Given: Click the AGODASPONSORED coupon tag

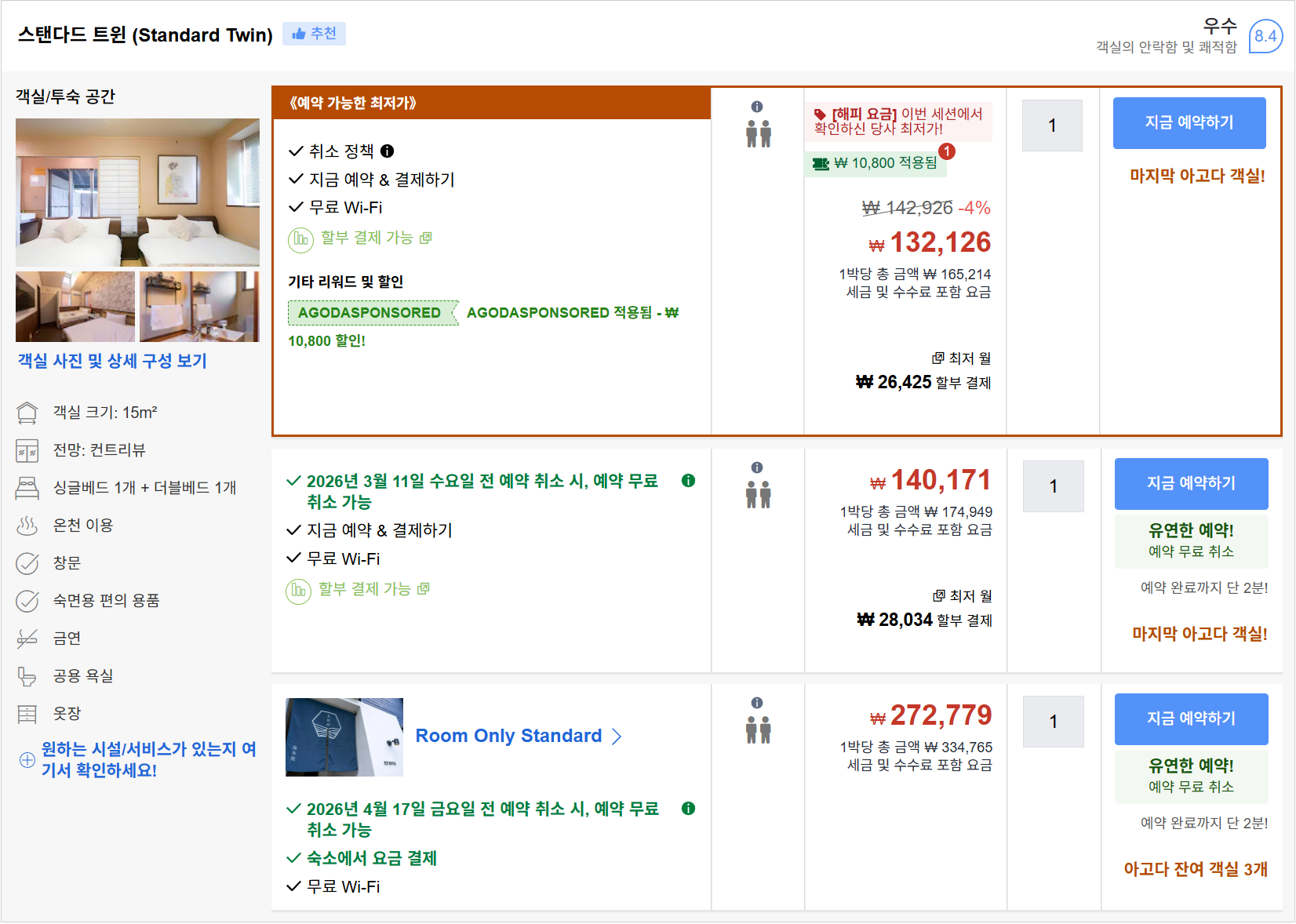Looking at the screenshot, I should [370, 313].
